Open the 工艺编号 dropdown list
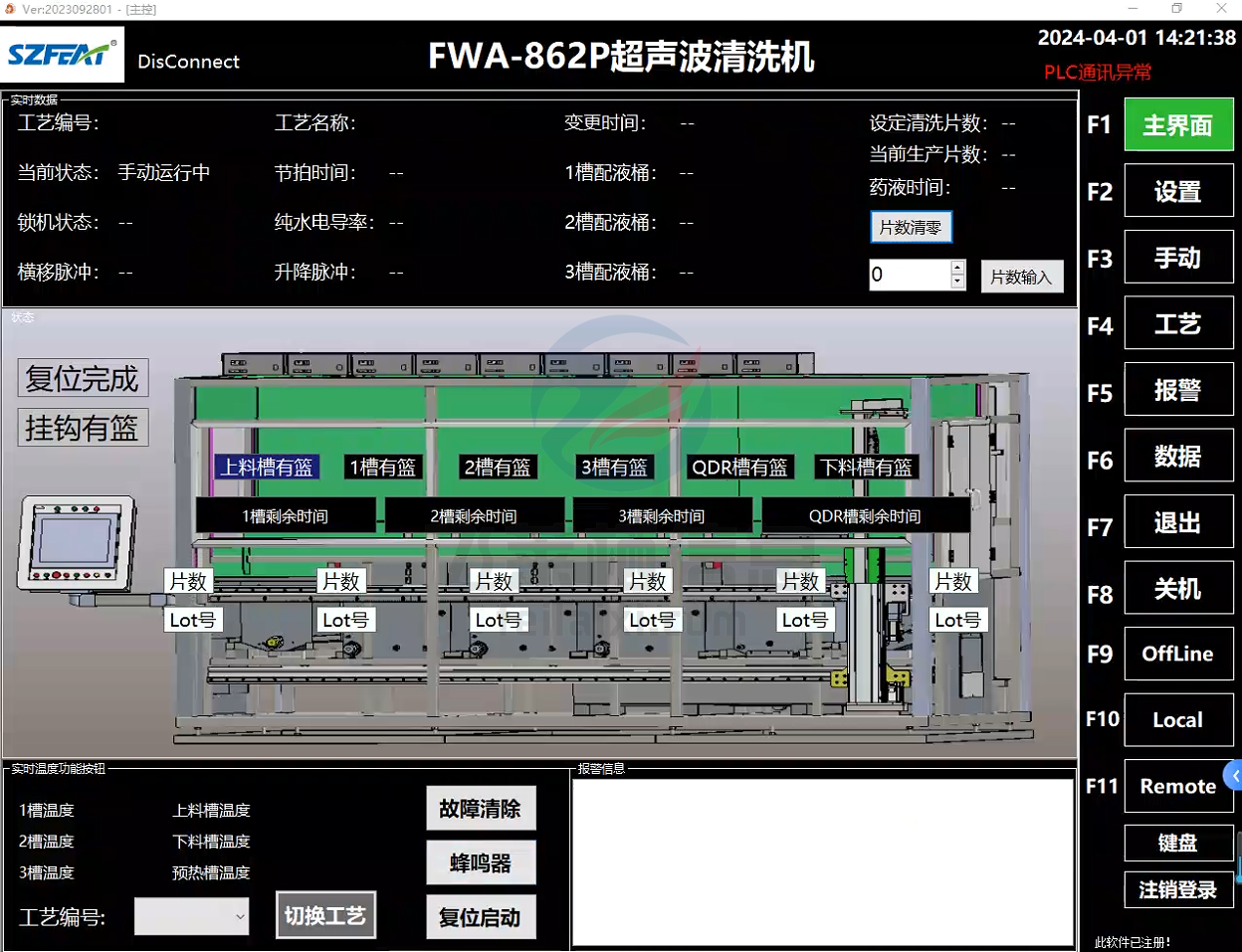The image size is (1242, 952). click(191, 916)
